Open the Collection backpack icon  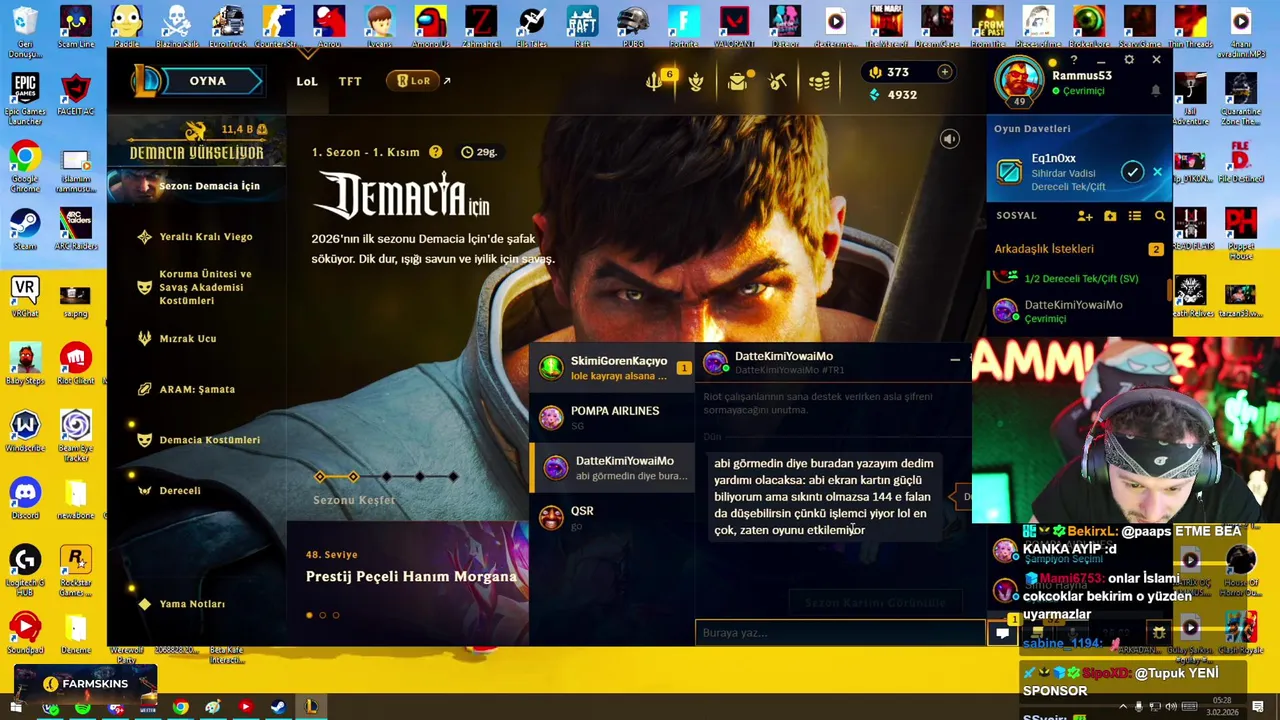(x=737, y=82)
